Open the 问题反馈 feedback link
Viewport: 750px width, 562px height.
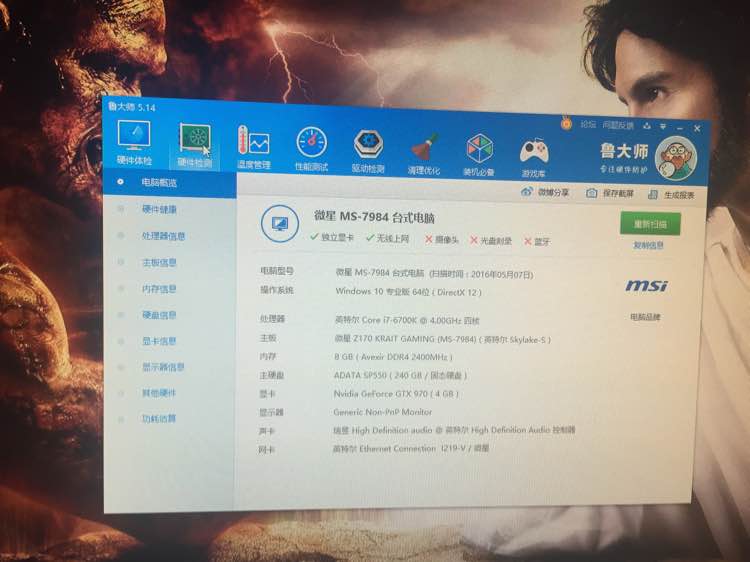[x=618, y=125]
